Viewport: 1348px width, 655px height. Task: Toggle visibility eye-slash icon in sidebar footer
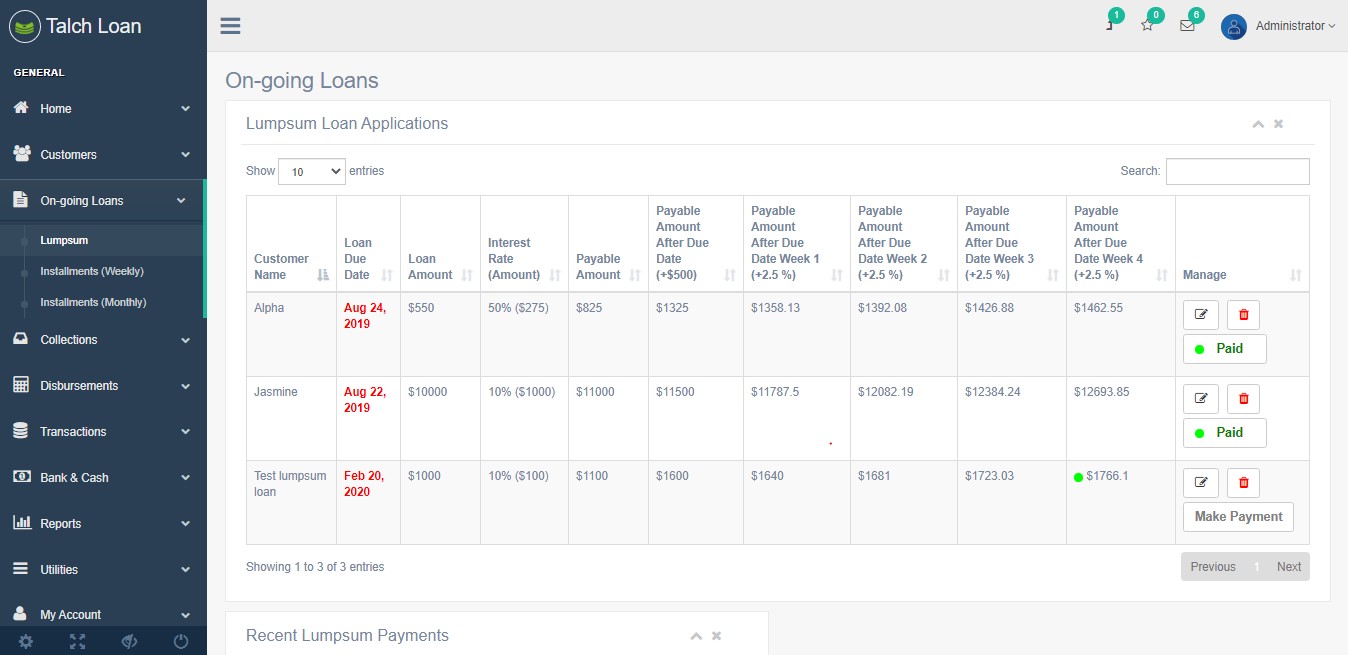tap(129, 641)
